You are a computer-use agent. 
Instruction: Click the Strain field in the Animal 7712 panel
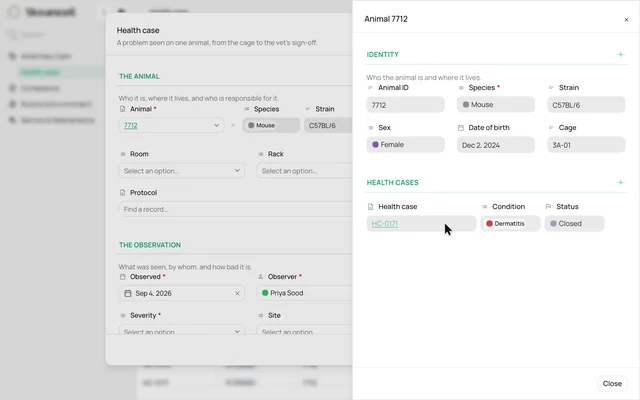[x=586, y=105]
